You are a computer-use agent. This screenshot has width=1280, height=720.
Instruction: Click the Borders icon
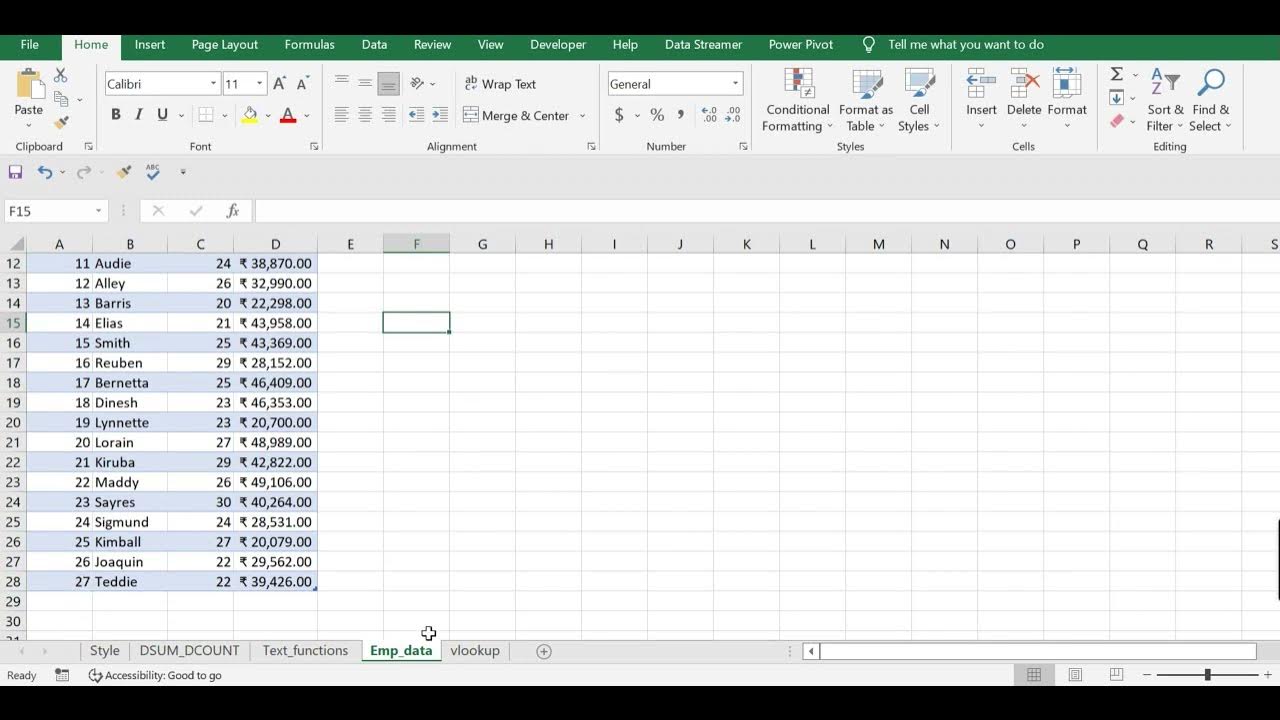point(206,115)
